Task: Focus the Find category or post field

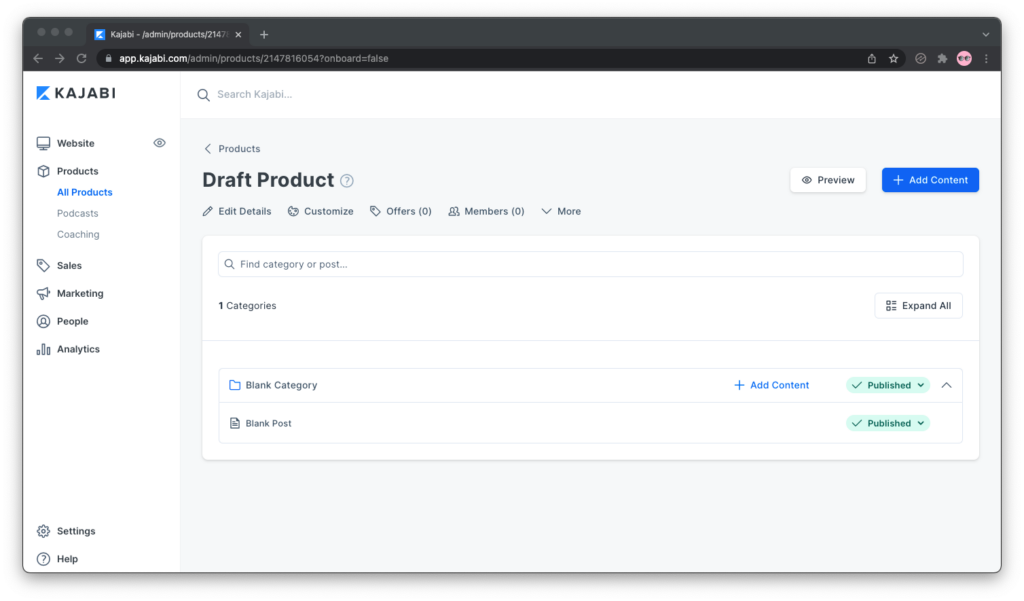Action: (590, 265)
